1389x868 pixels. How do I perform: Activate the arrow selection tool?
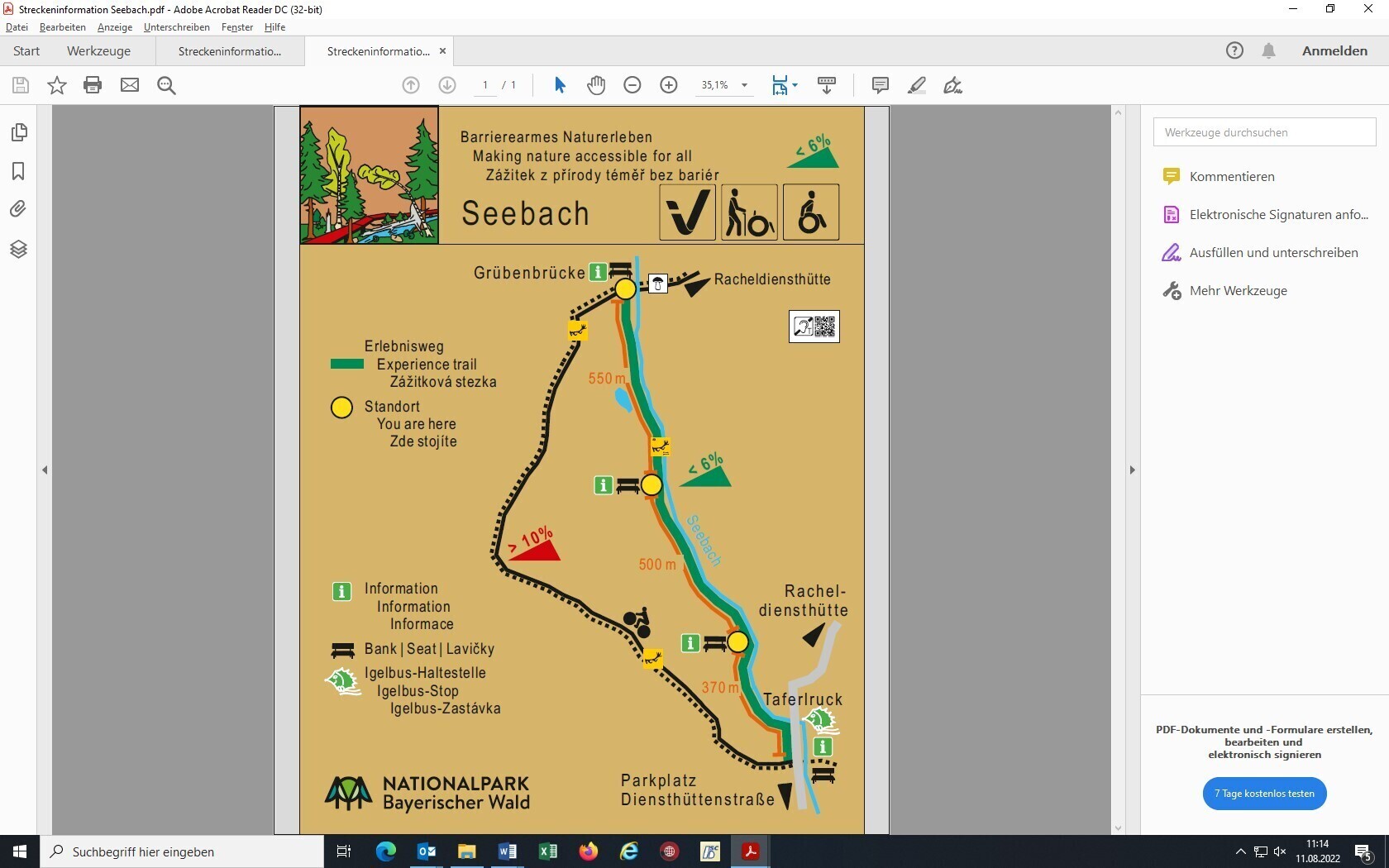click(560, 85)
